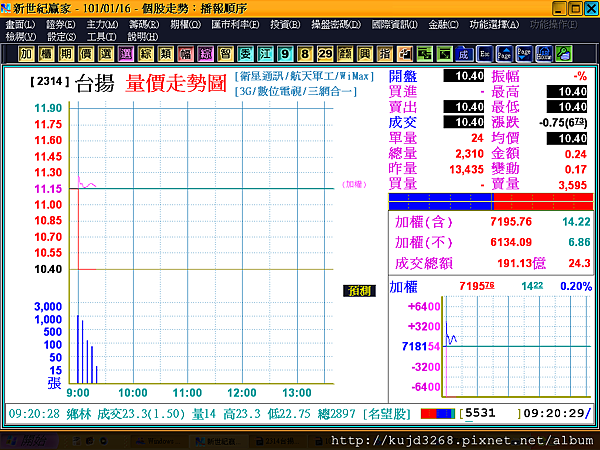Open the 籌碼(R) menu
600x450 pixels.
pos(143,24)
